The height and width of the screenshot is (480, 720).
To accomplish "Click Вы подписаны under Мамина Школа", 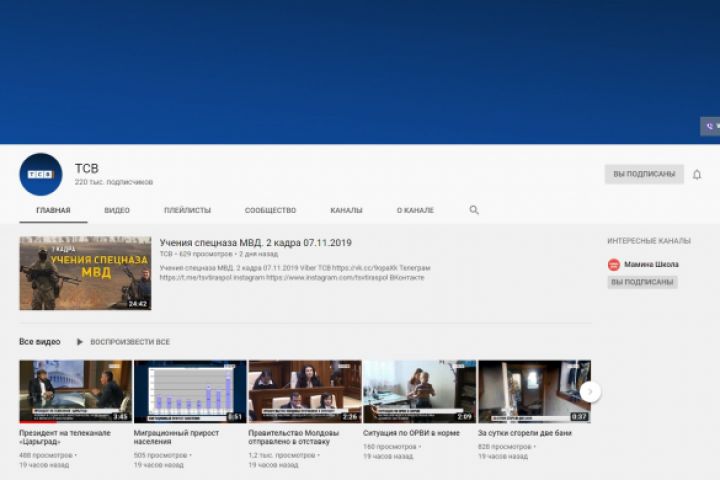I will [x=642, y=282].
